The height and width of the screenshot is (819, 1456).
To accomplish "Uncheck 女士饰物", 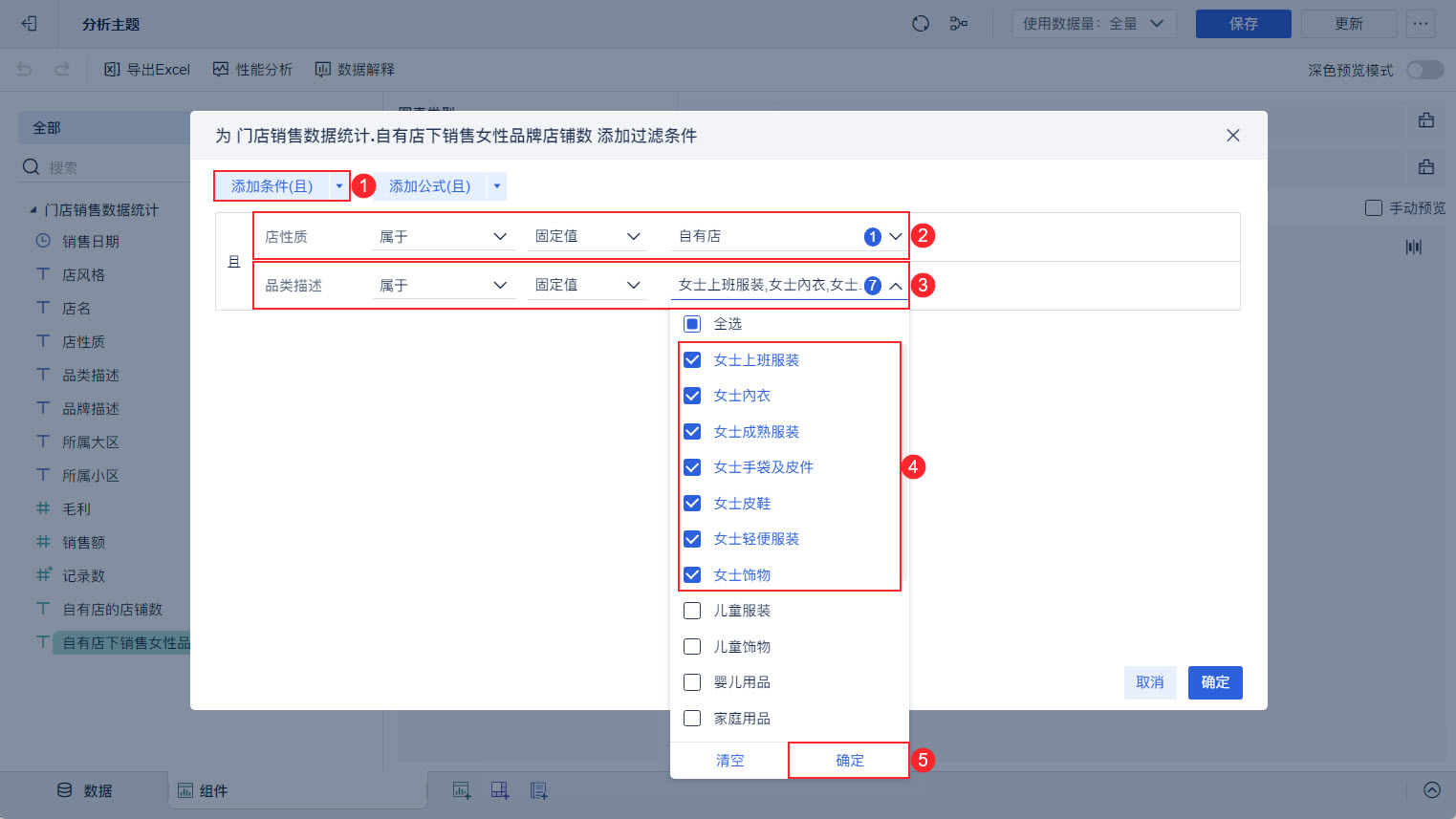I will (x=692, y=575).
